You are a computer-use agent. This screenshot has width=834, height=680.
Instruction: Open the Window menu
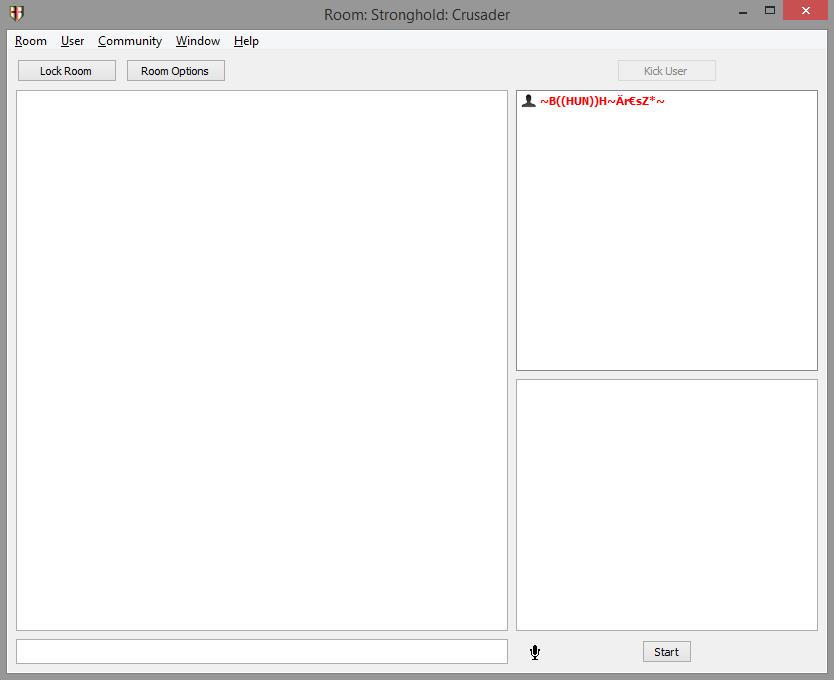pyautogui.click(x=198, y=41)
